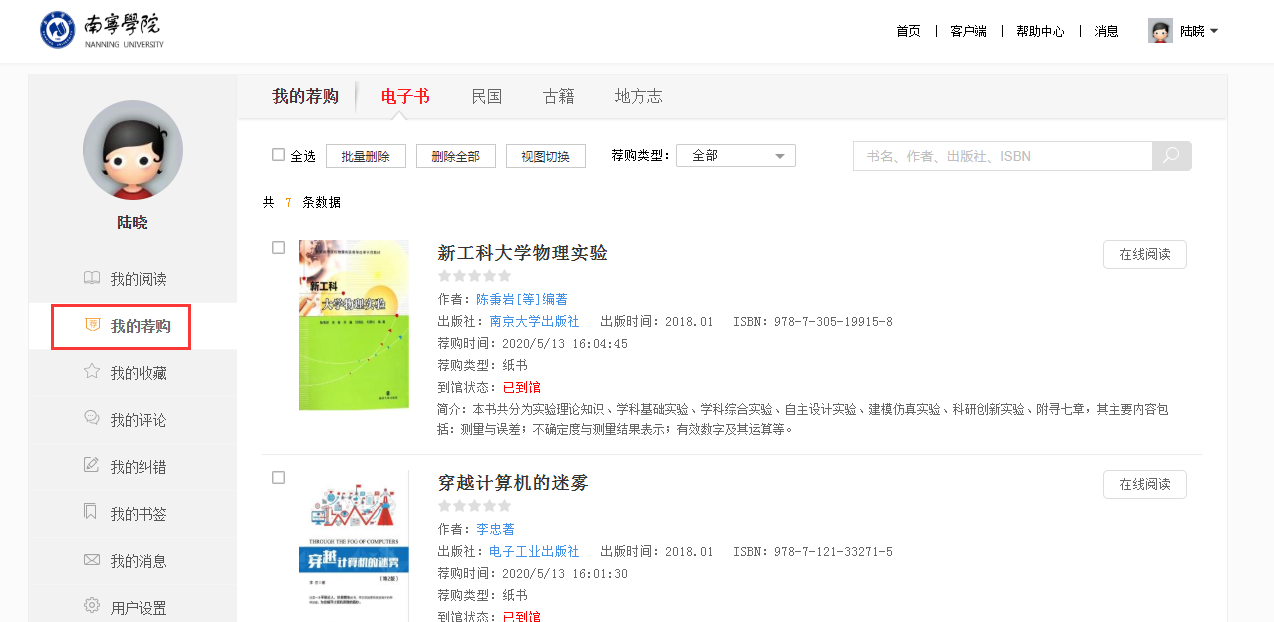The image size is (1274, 622).
Task: Click the edit pencil icon beside 我的纠错
Action: pos(92,466)
